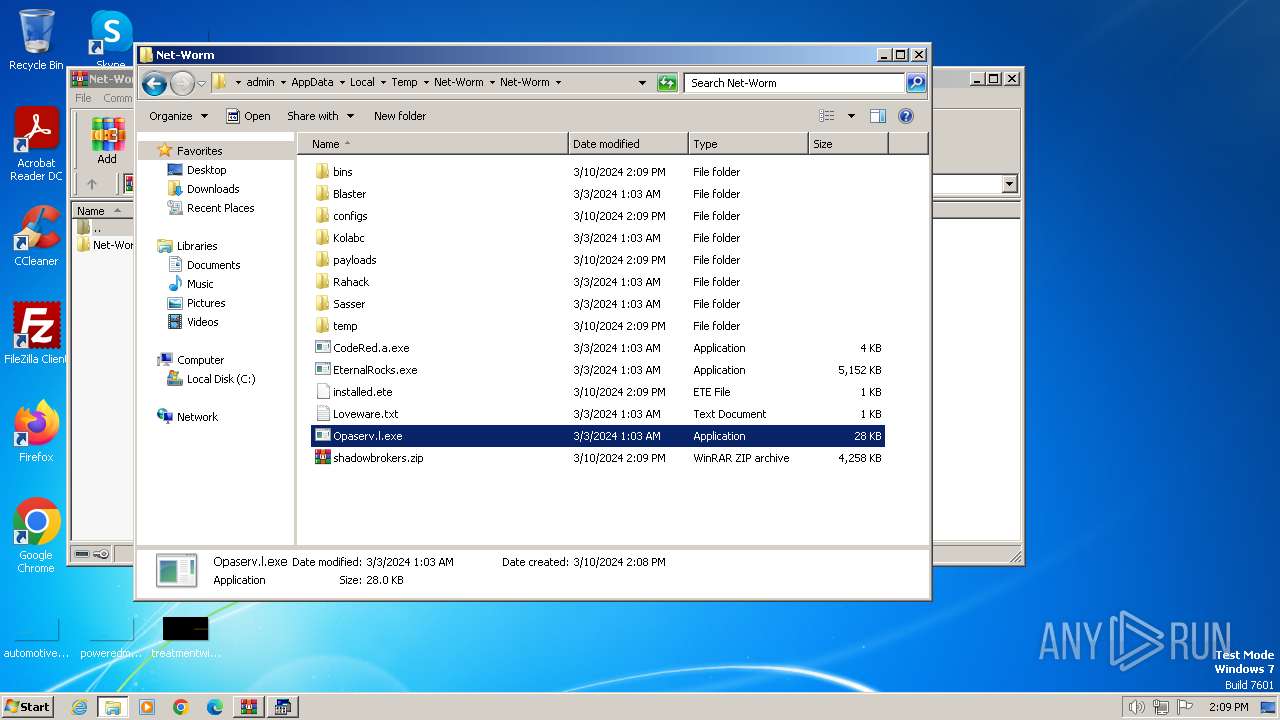Refresh the Net-Worm folder view
1280x720 pixels.
[x=667, y=83]
